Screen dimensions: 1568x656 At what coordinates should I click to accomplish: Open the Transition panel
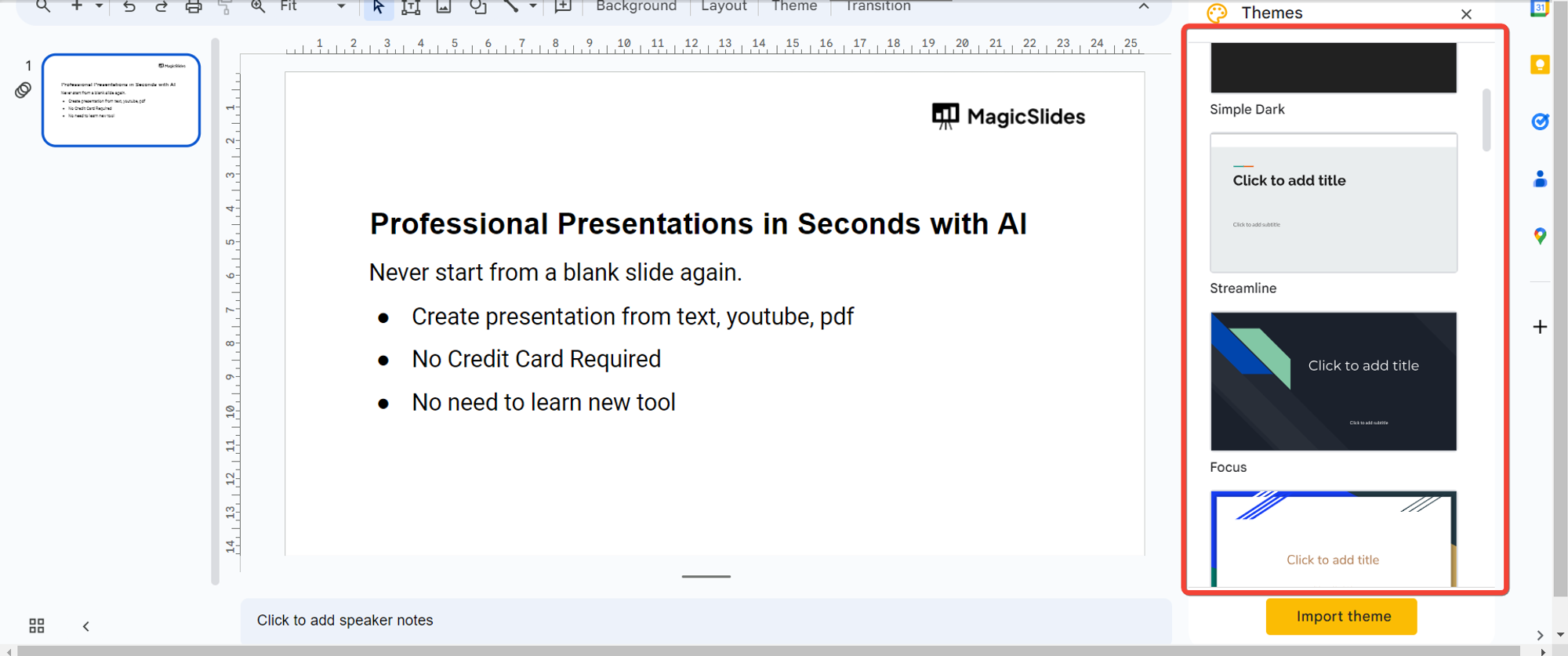click(x=878, y=6)
